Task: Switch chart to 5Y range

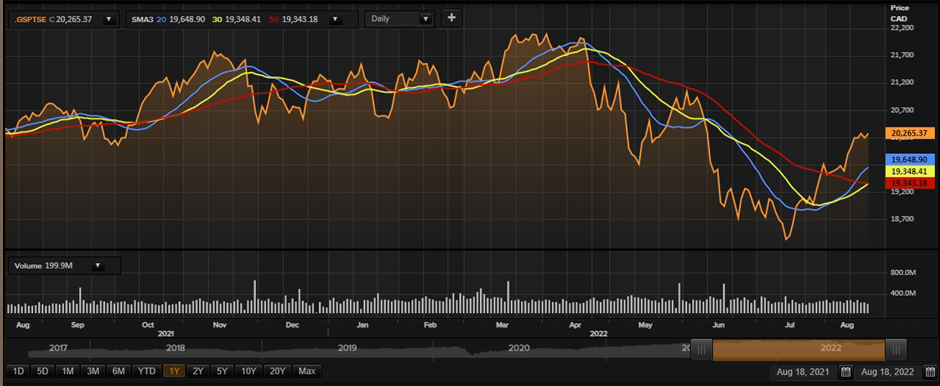Action: [222, 371]
